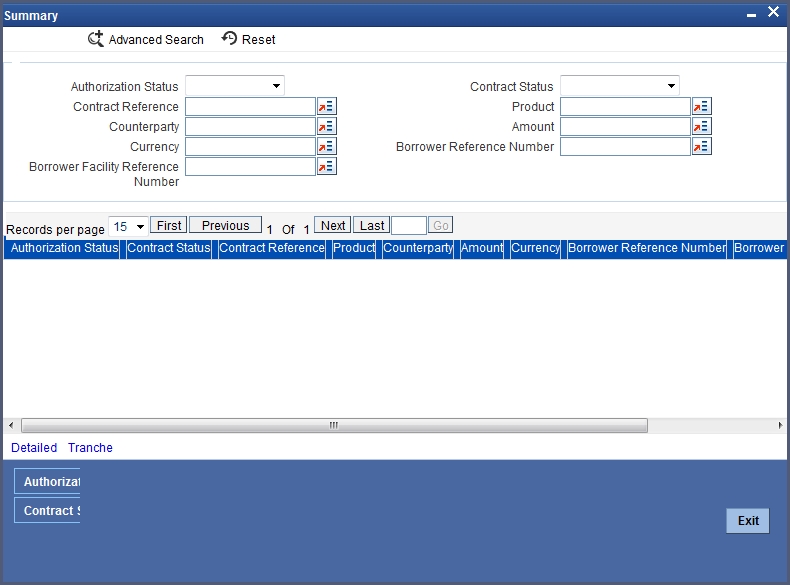Open the Tranche link
Image resolution: width=790 pixels, height=585 pixels.
pos(90,447)
